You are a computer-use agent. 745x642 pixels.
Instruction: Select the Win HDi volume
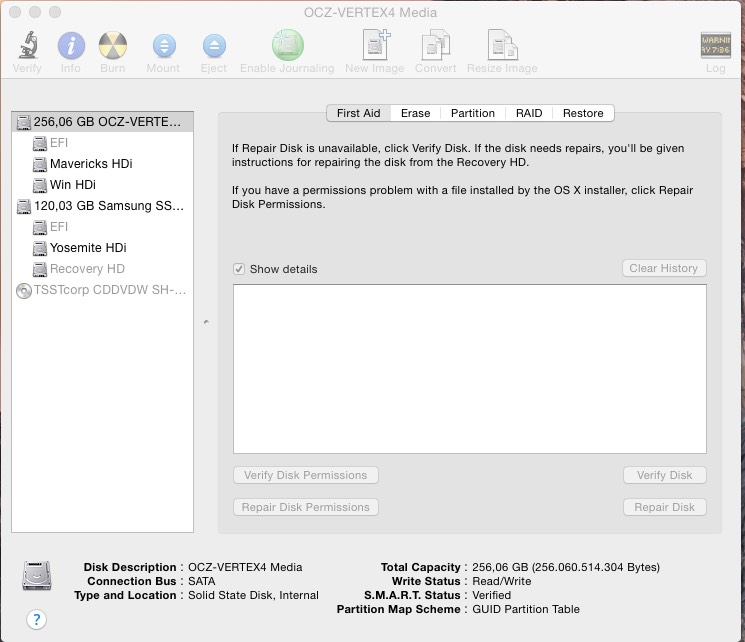(103, 184)
